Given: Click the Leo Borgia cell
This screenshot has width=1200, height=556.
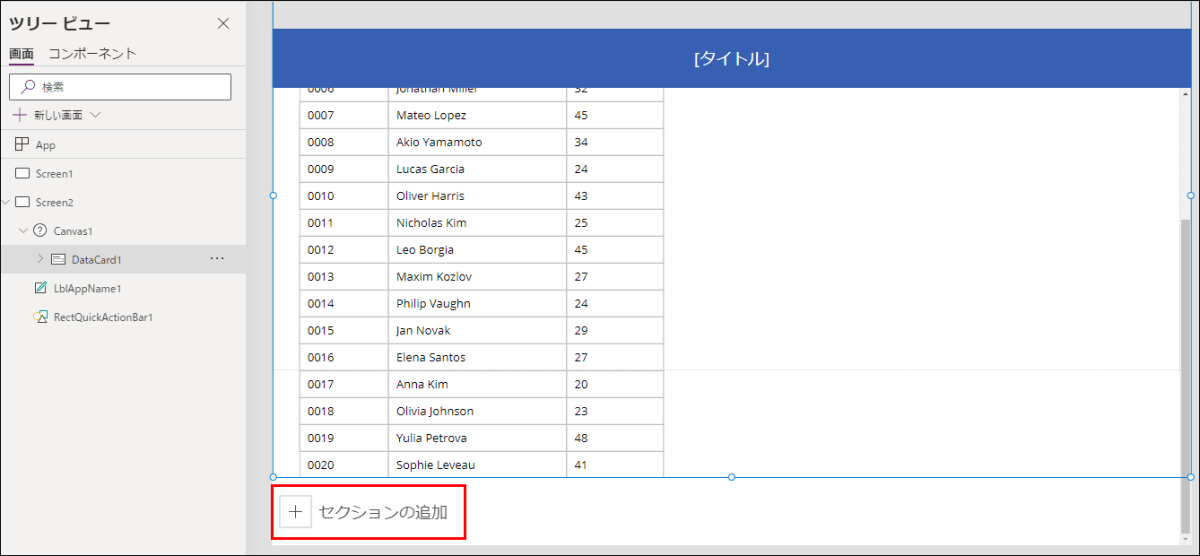Looking at the screenshot, I should [477, 250].
